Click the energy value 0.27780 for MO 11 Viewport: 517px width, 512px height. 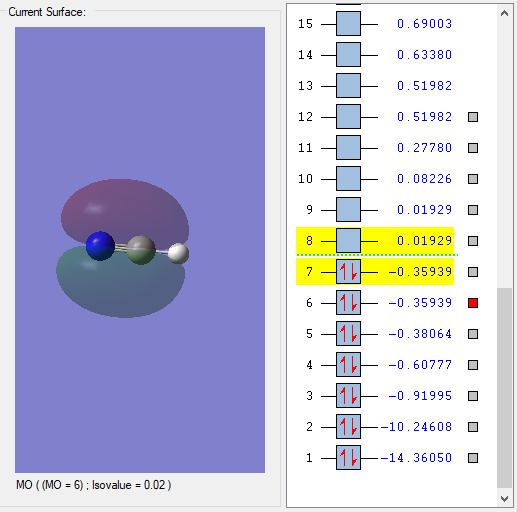[424, 148]
